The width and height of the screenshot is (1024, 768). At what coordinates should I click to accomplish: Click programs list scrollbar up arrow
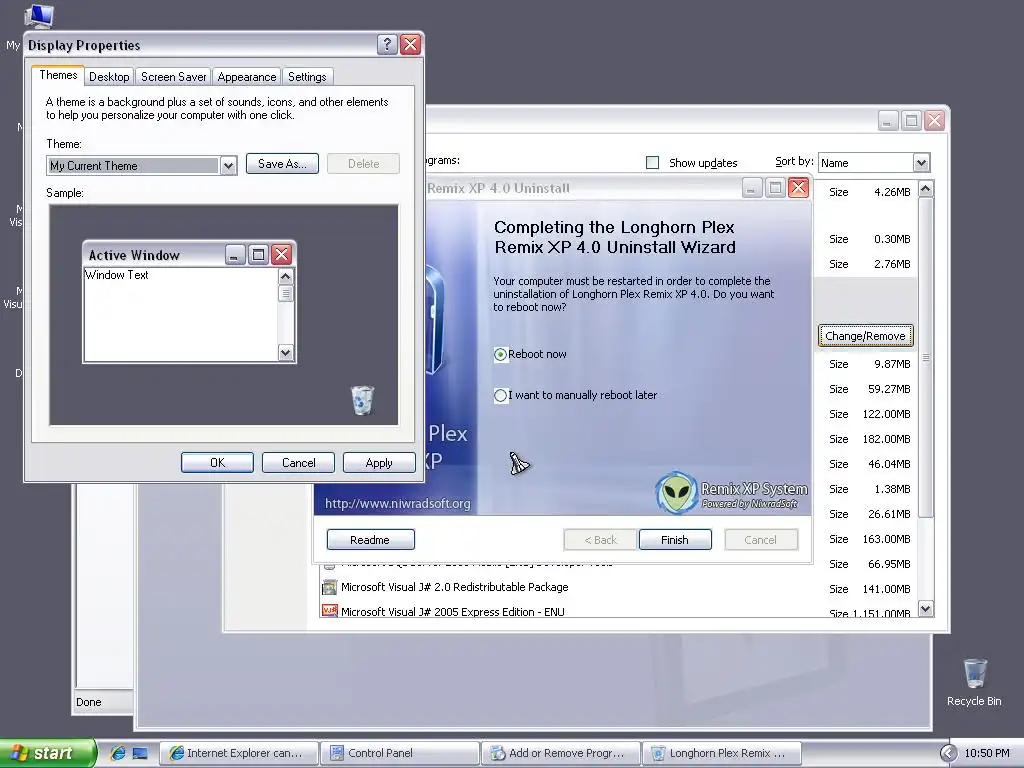925,189
